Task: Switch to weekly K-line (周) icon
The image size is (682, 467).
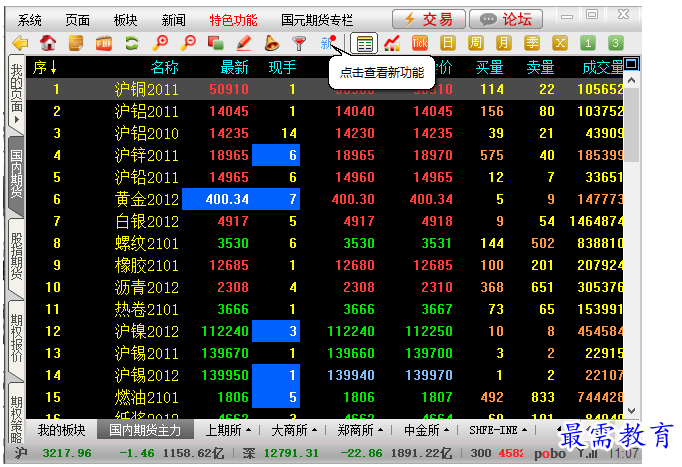Action: pos(476,43)
